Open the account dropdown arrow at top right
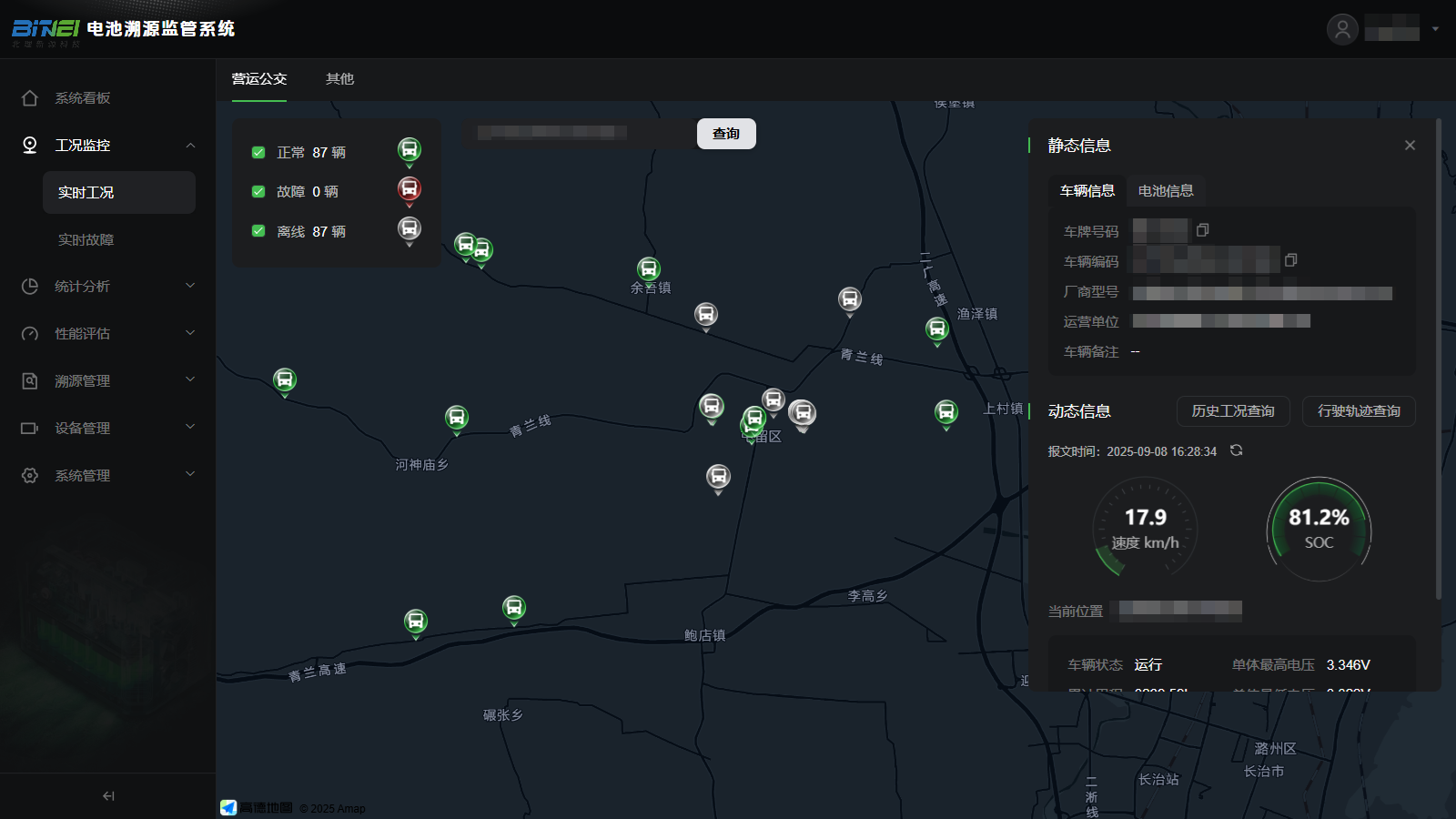 1435,29
